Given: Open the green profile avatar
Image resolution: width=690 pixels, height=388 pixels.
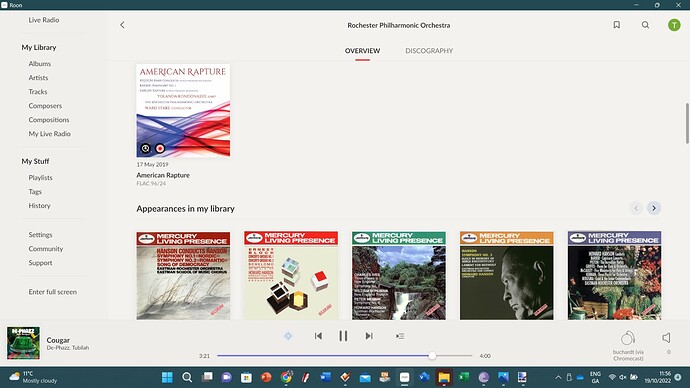Looking at the screenshot, I should [674, 25].
